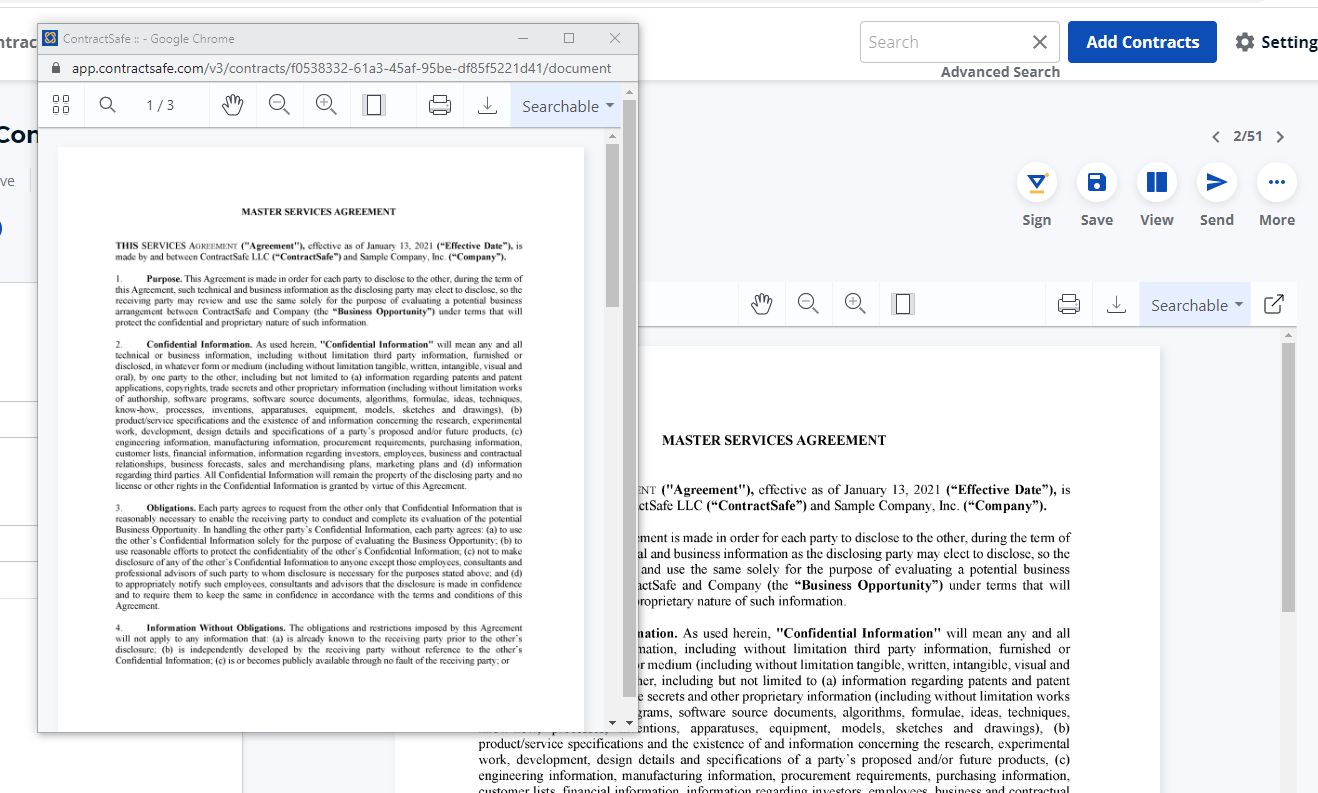The width and height of the screenshot is (1318, 793).
Task: Open Settings with gear icon
Action: point(1245,42)
